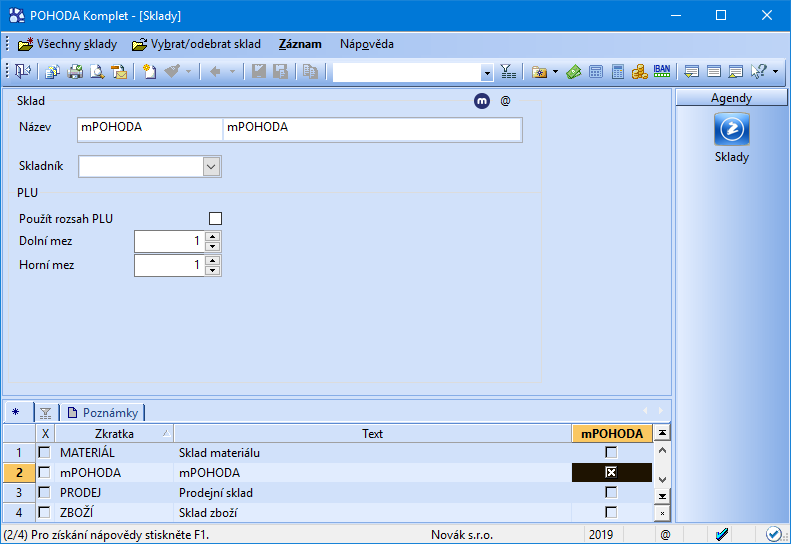Click the @ symbol beside mPOHODA icon
Screen dimensions: 791x544
click(505, 101)
